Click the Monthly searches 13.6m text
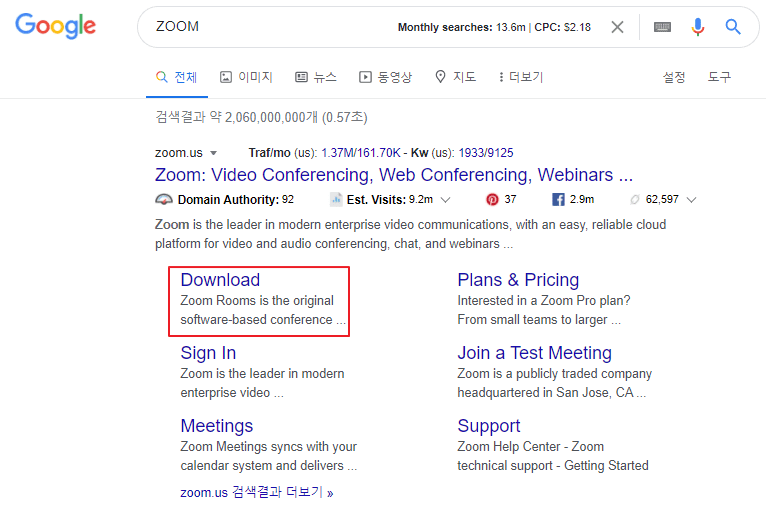The height and width of the screenshot is (508, 766). 462,27
